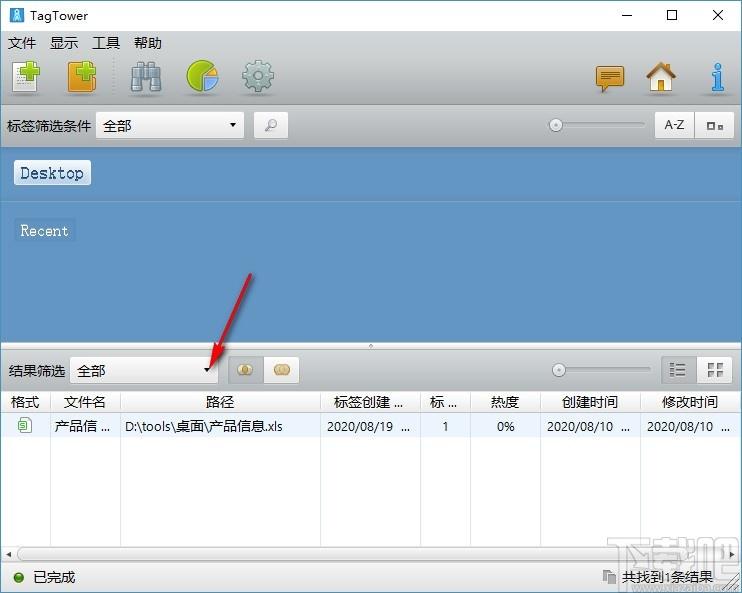
Task: Open the 文件 menu
Action: click(x=22, y=43)
